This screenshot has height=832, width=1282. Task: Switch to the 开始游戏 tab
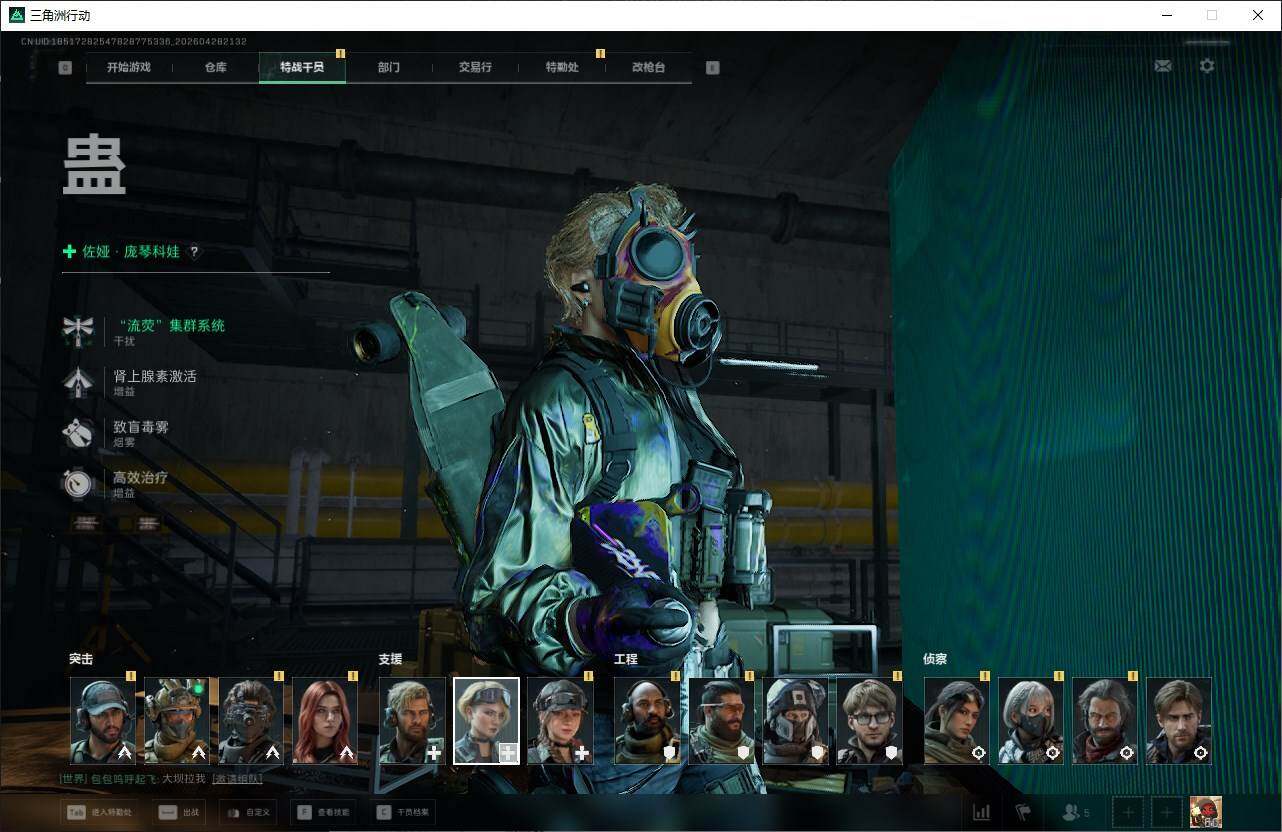(x=129, y=68)
